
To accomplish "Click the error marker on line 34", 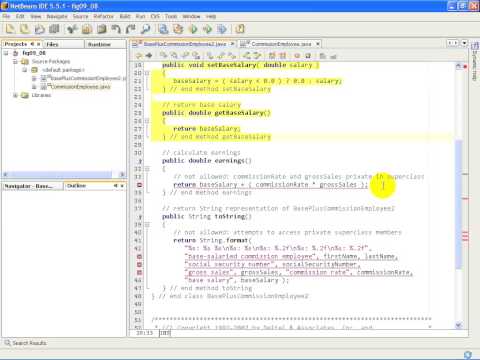I will click(x=139, y=185).
